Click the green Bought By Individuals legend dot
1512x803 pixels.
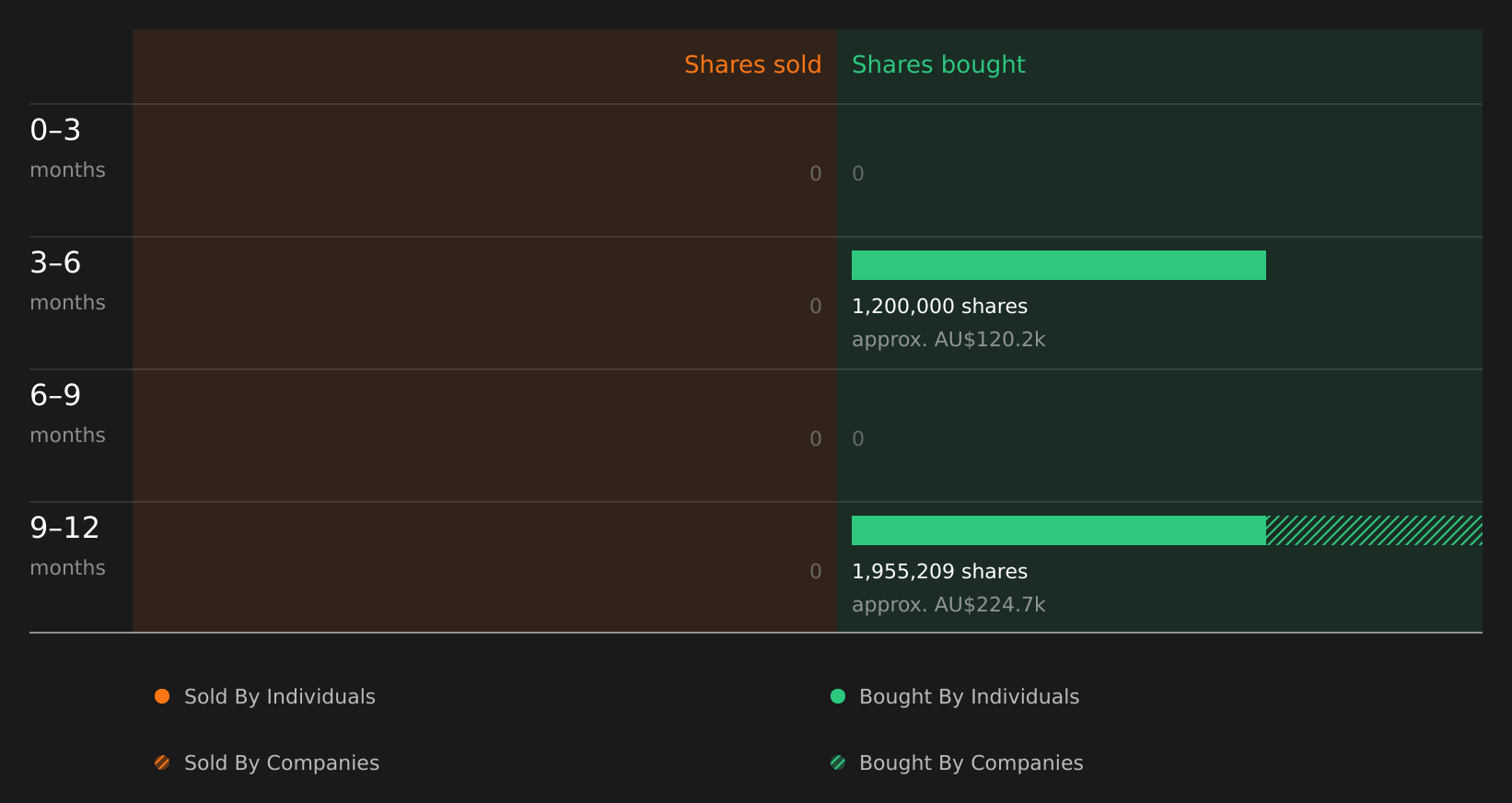point(838,696)
